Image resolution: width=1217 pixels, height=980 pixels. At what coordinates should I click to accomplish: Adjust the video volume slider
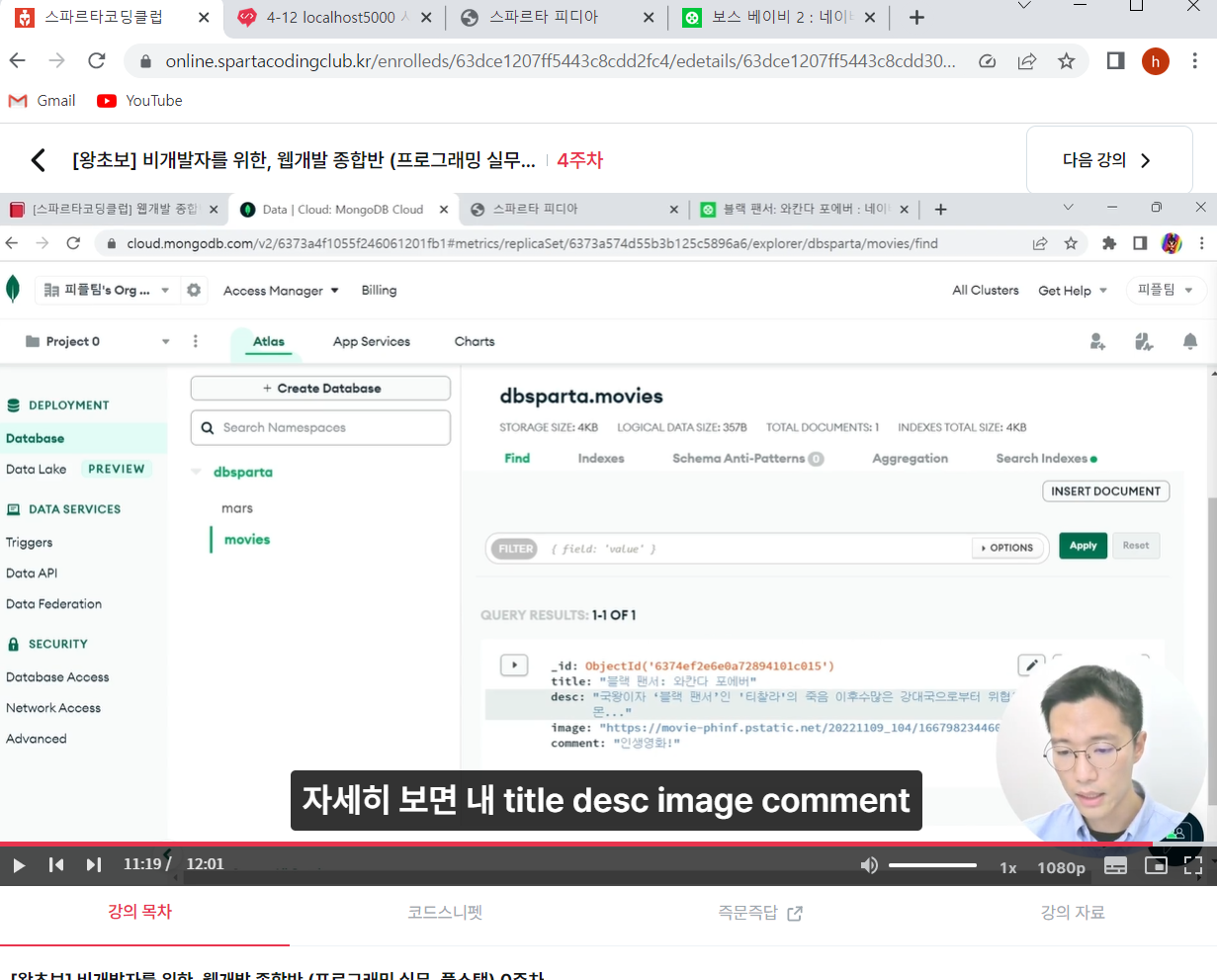tap(932, 865)
